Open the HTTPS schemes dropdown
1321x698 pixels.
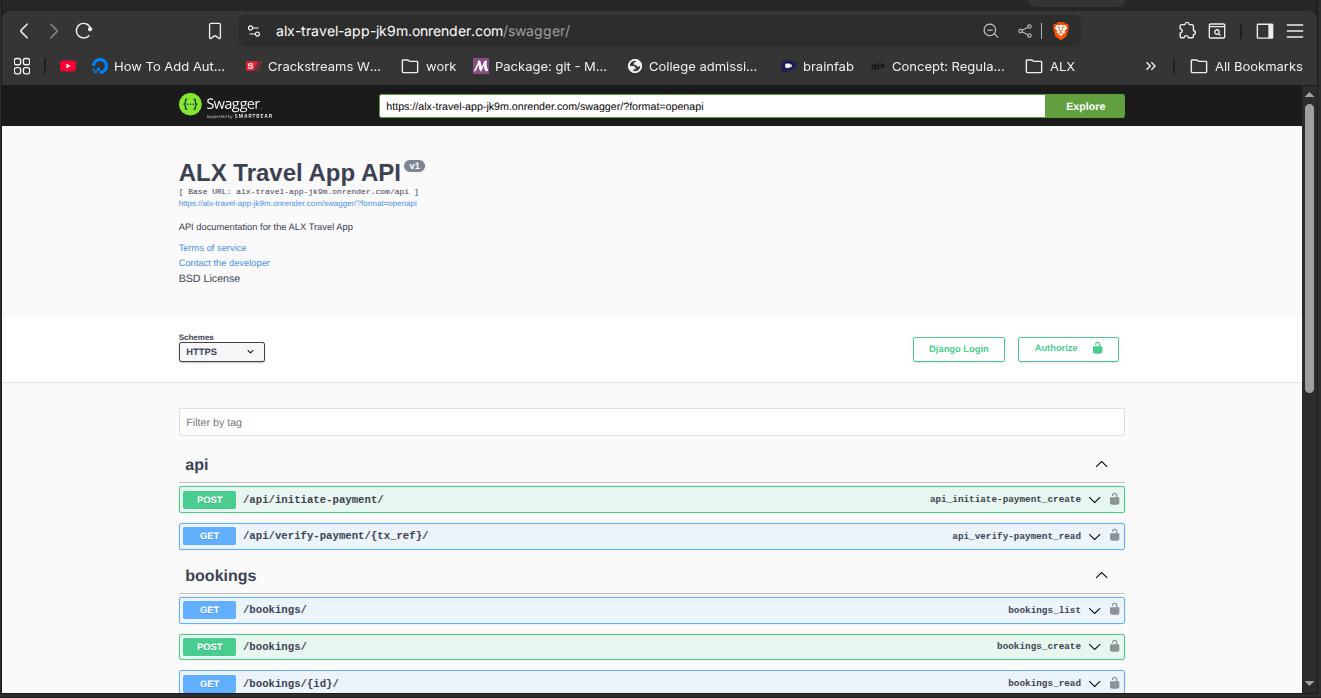tap(221, 351)
